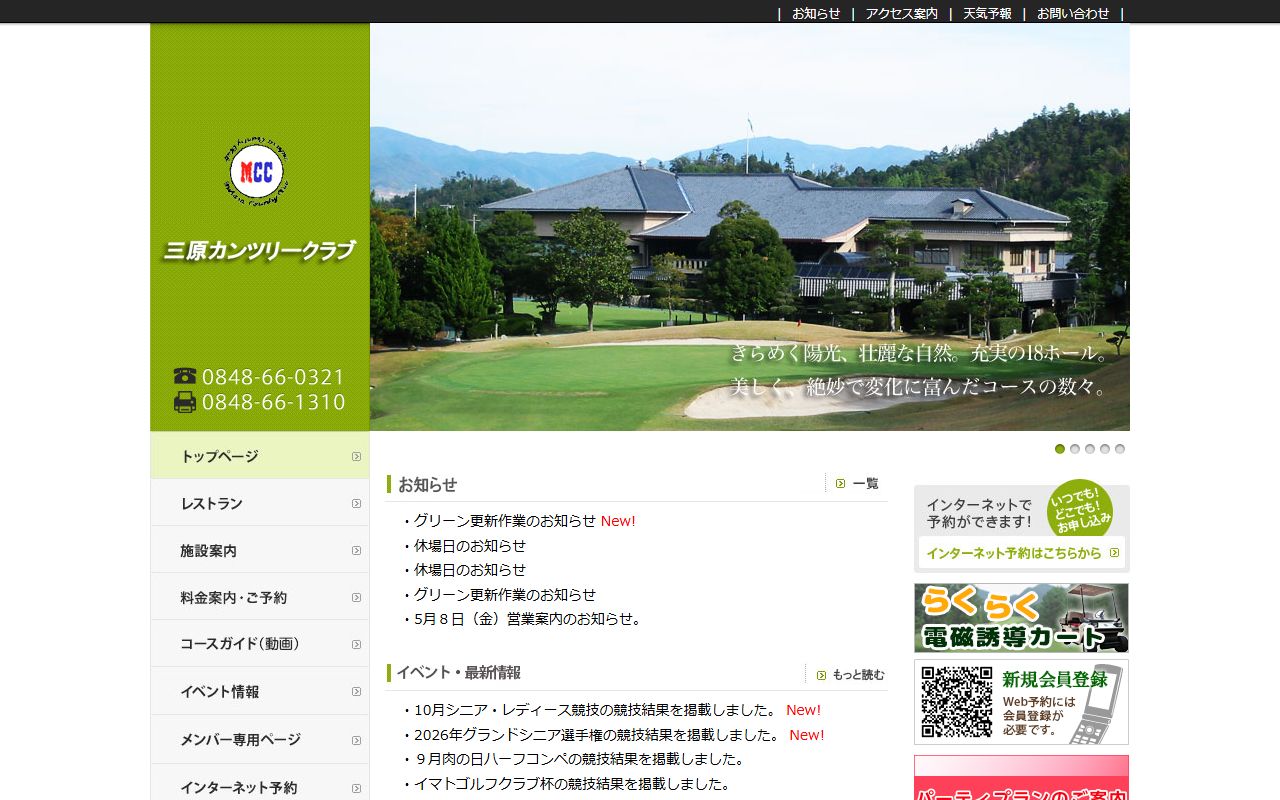Click インターネット予約はこちらから button
Screen dimensions: 1280x800
pyautogui.click(x=1021, y=552)
